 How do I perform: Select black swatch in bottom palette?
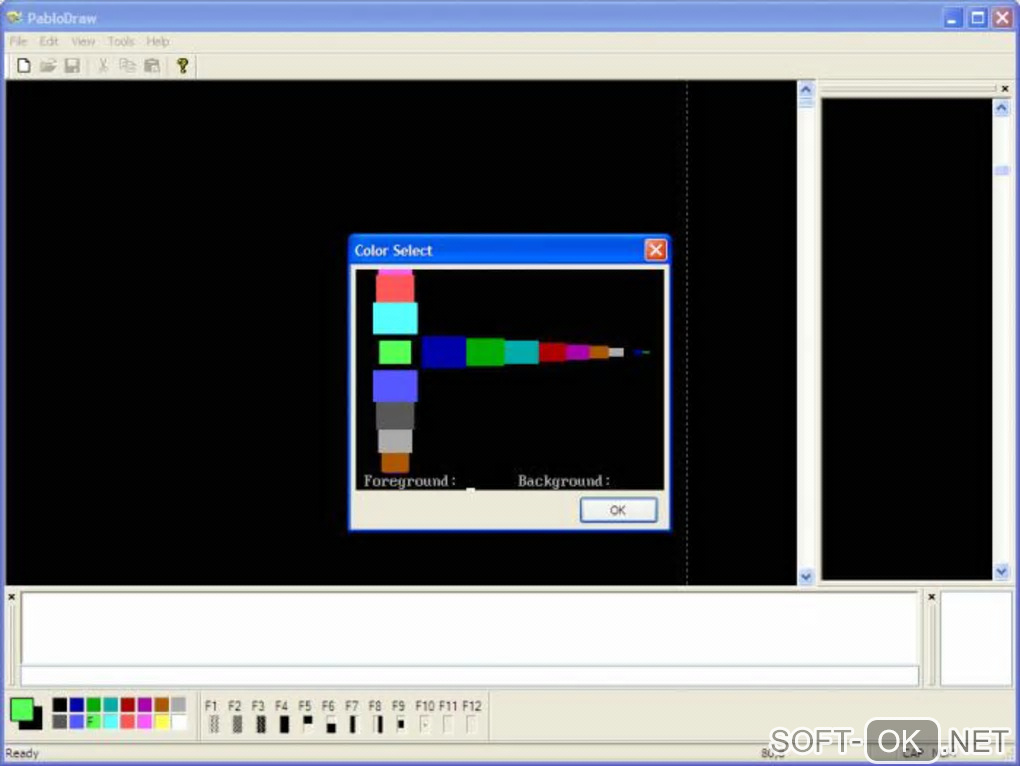pos(59,704)
